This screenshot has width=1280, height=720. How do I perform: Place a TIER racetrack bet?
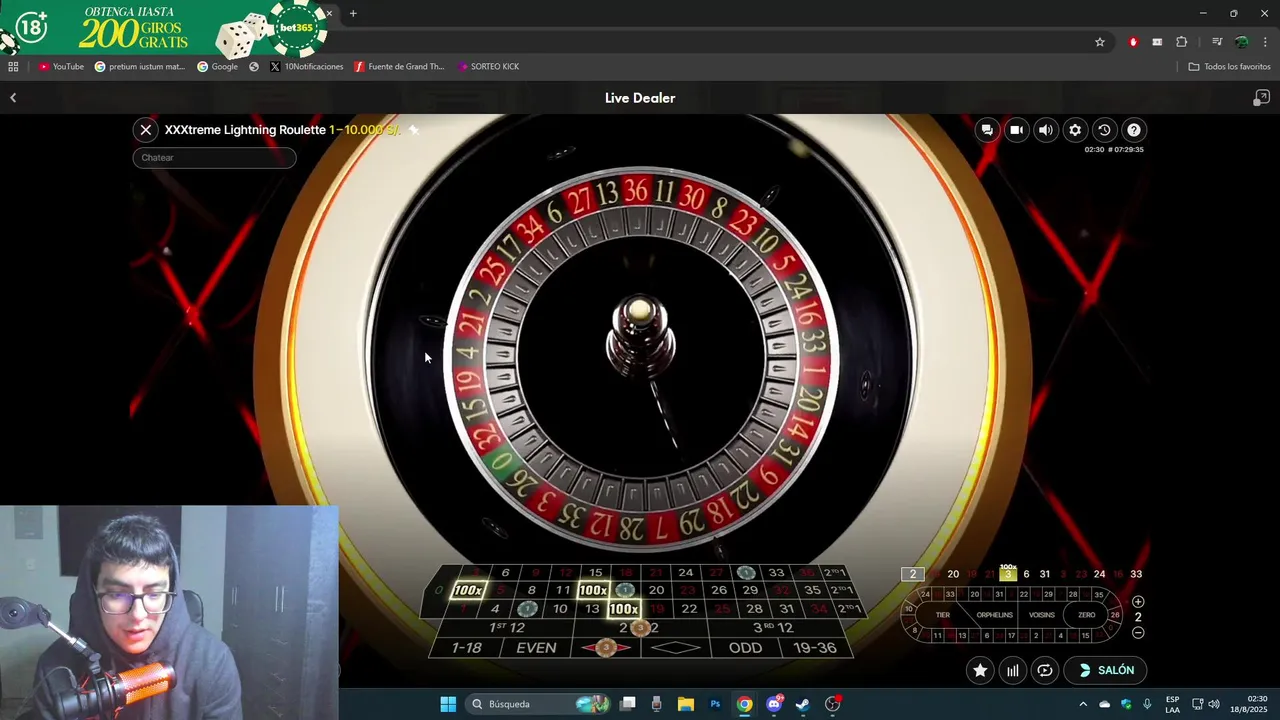943,615
